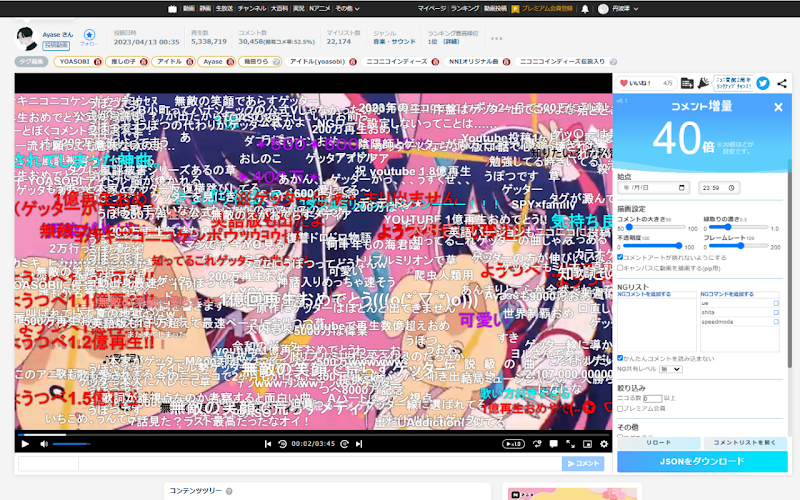Follow Ayase with the star icon
Viewport: 800px width, 500px height.
coord(89,35)
